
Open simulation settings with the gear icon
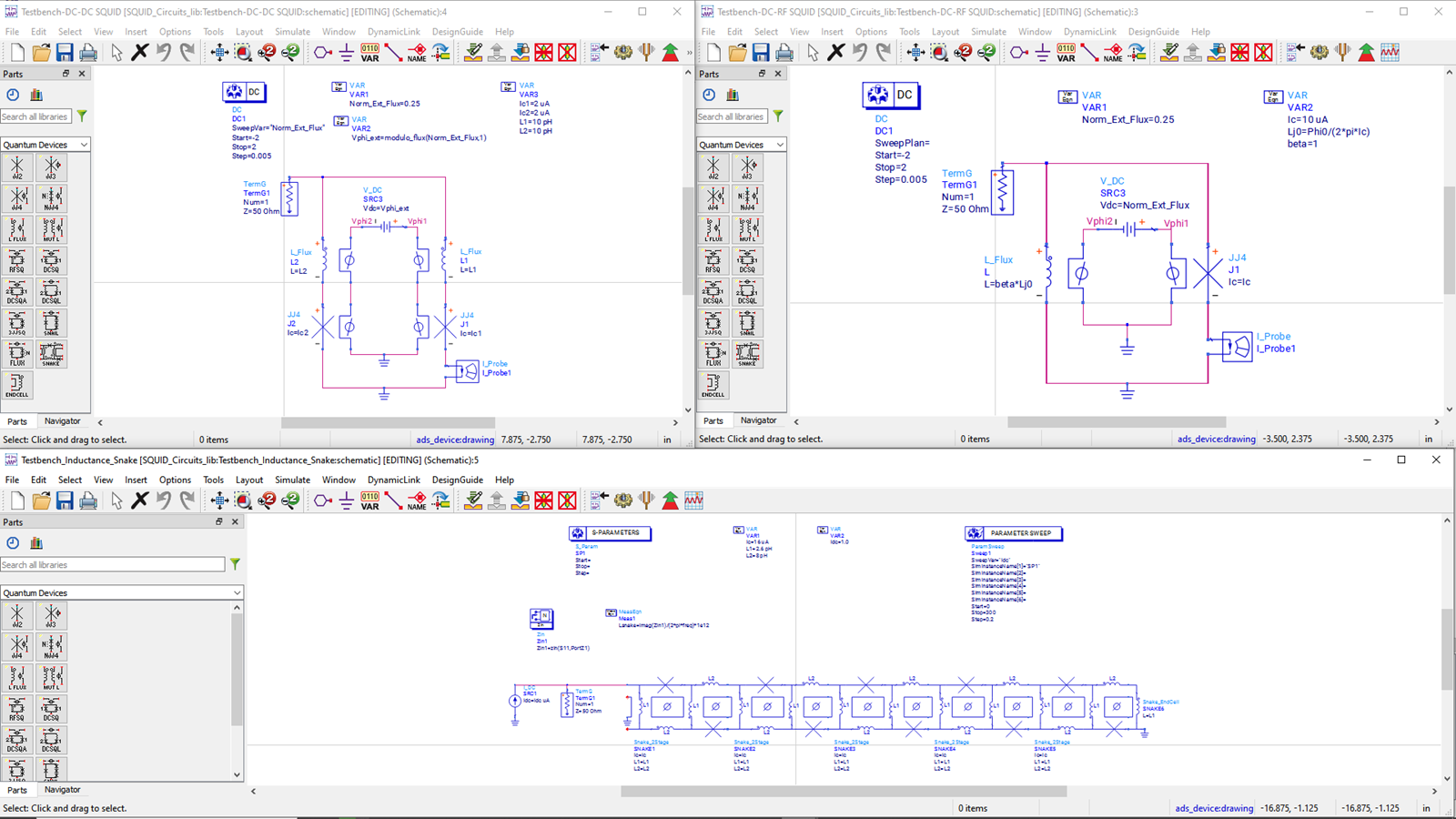pos(622,52)
